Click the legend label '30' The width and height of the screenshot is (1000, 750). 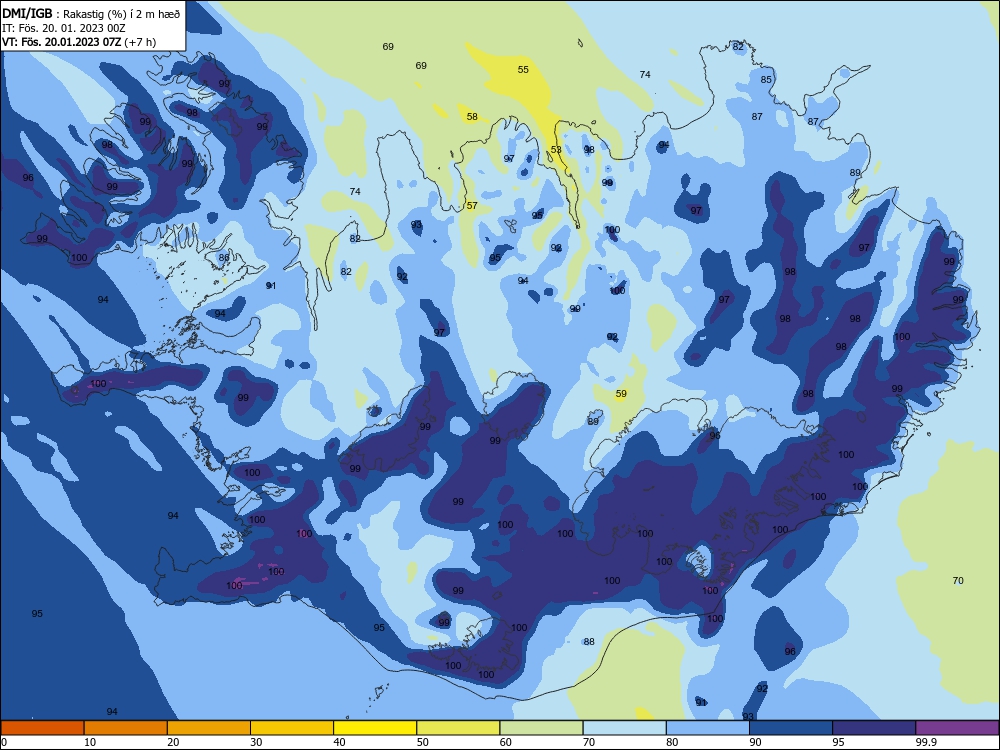click(x=256, y=742)
